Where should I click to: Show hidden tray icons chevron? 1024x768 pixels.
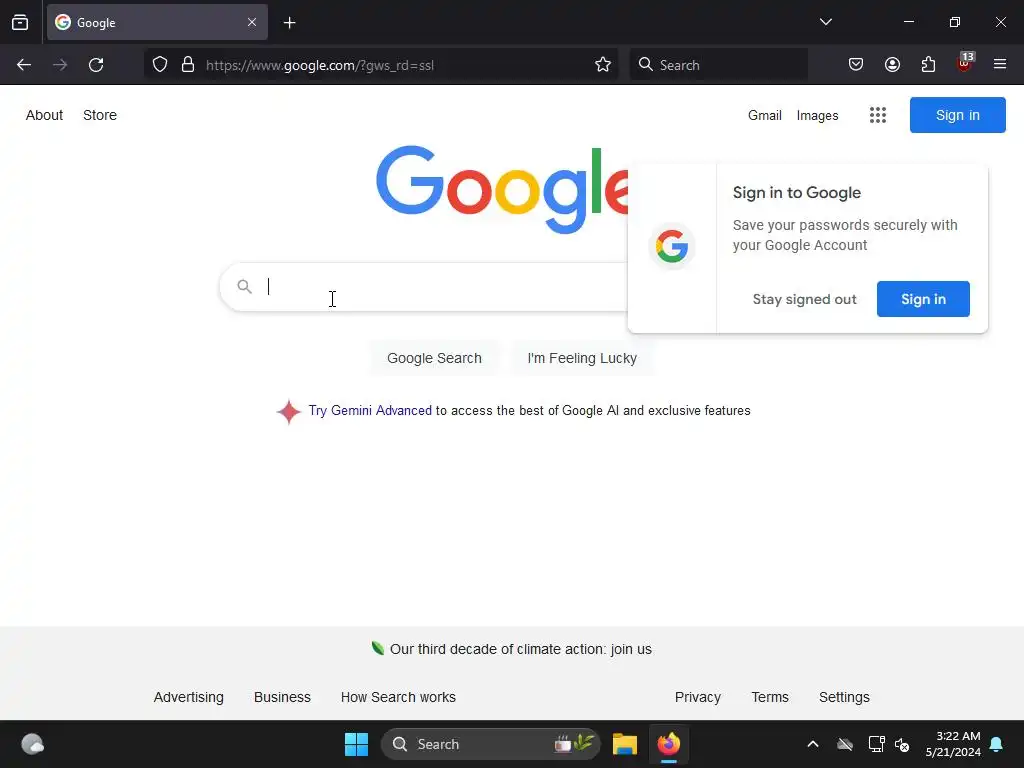pos(813,744)
